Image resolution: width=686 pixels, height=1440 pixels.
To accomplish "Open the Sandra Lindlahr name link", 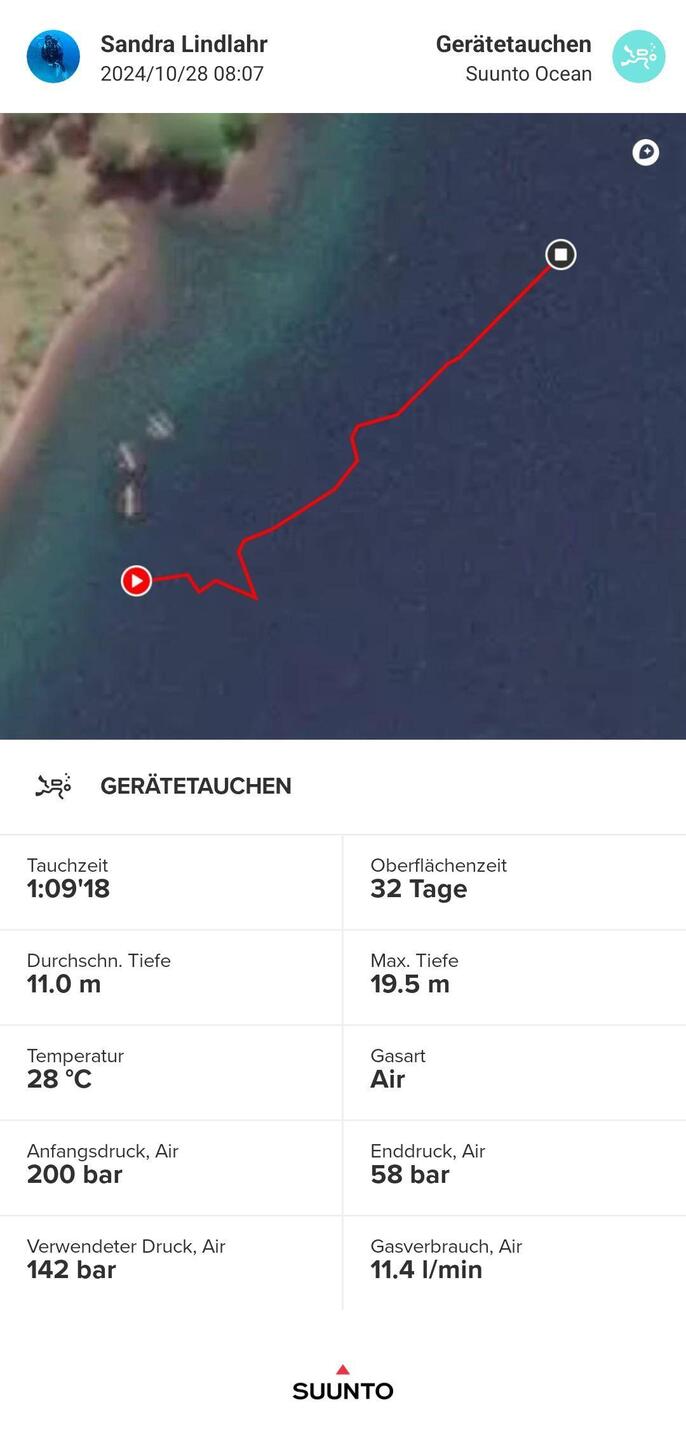I will (x=184, y=44).
